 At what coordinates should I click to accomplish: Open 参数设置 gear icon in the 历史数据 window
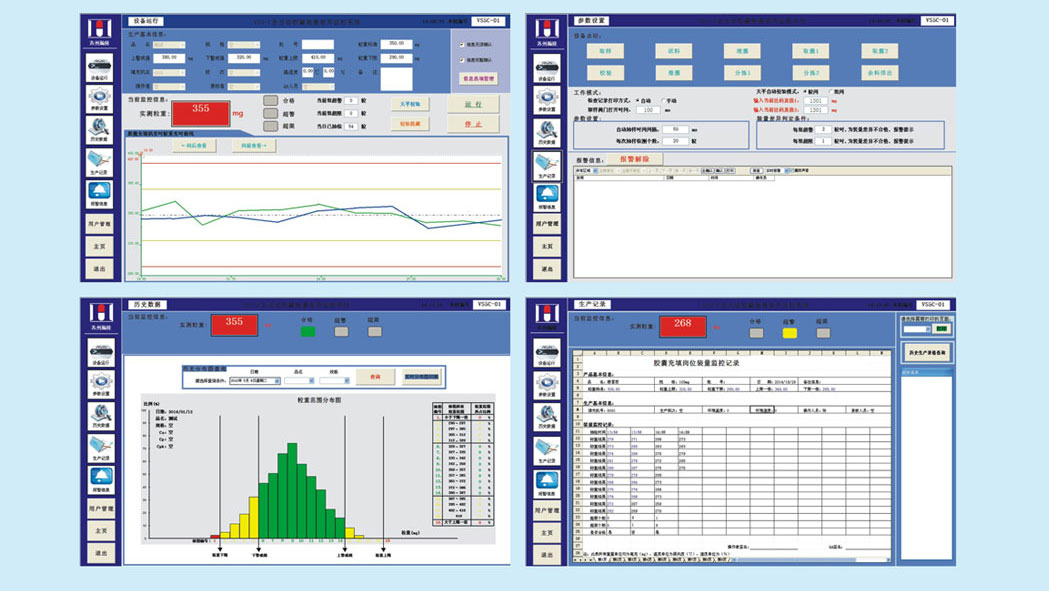(x=100, y=384)
